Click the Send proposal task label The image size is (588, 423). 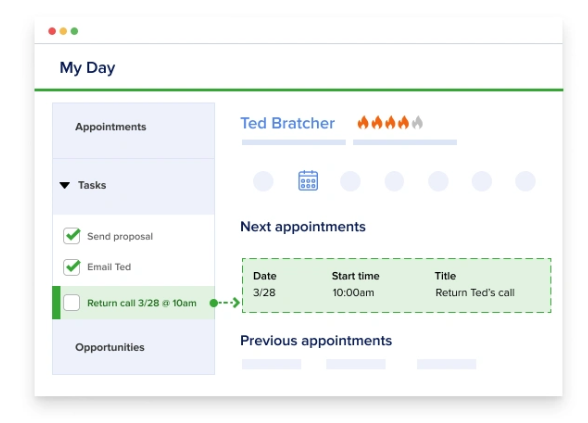(x=120, y=236)
